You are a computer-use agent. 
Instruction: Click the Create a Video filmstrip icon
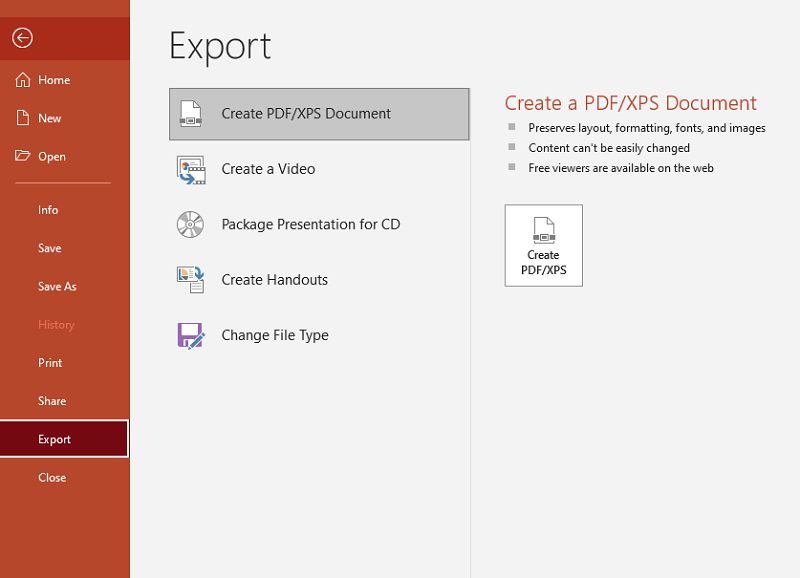pos(191,170)
